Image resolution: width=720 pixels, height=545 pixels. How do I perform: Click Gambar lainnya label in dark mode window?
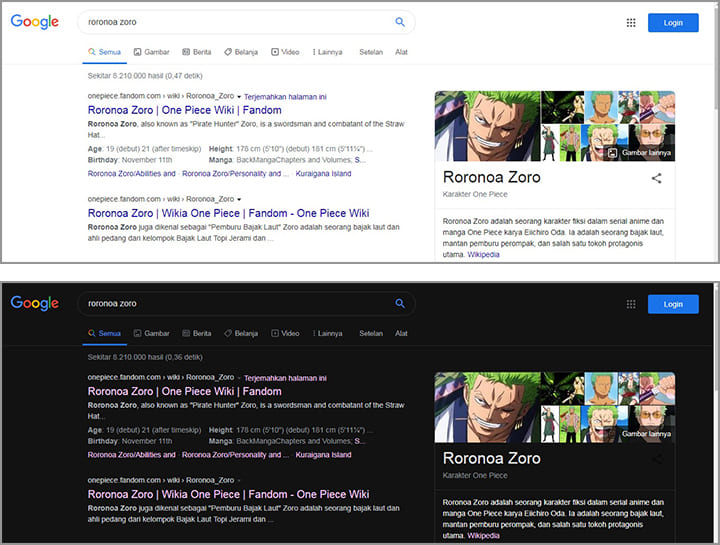(646, 434)
